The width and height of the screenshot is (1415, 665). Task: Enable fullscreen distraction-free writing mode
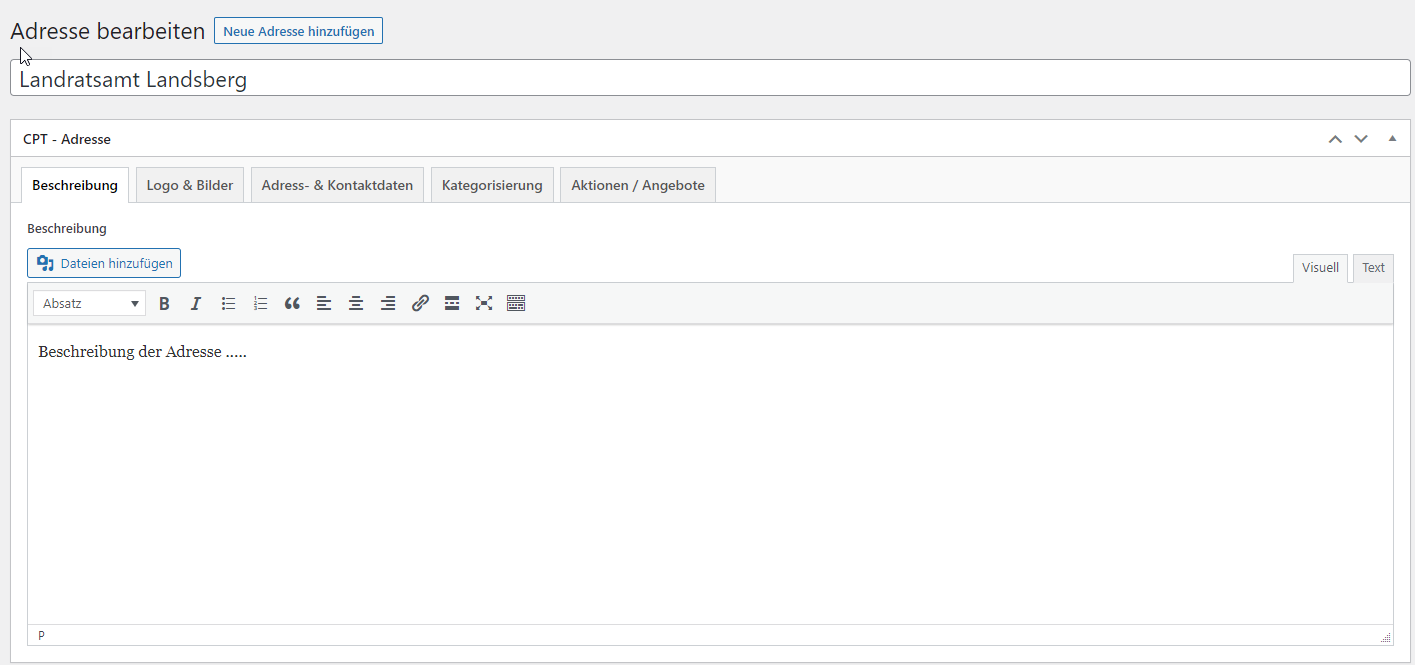pos(484,303)
